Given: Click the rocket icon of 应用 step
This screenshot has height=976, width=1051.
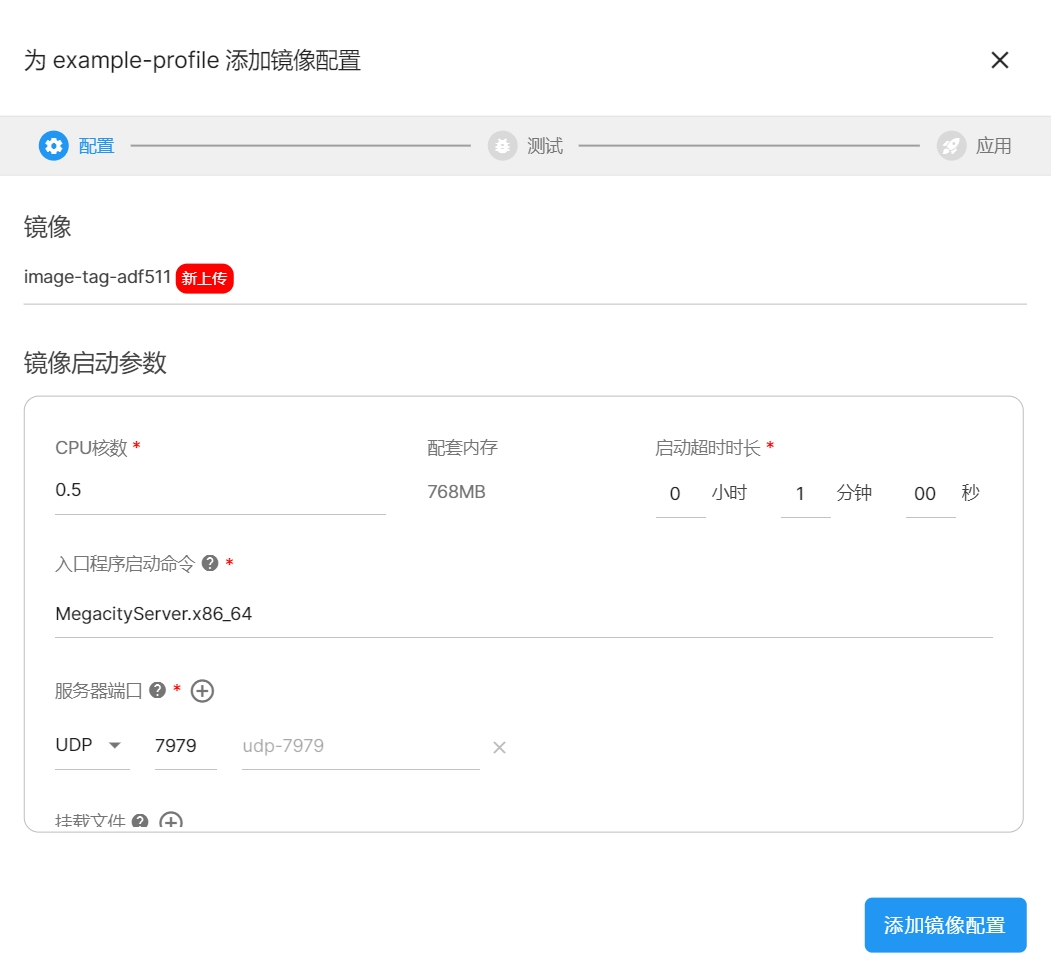Looking at the screenshot, I should pyautogui.click(x=951, y=146).
